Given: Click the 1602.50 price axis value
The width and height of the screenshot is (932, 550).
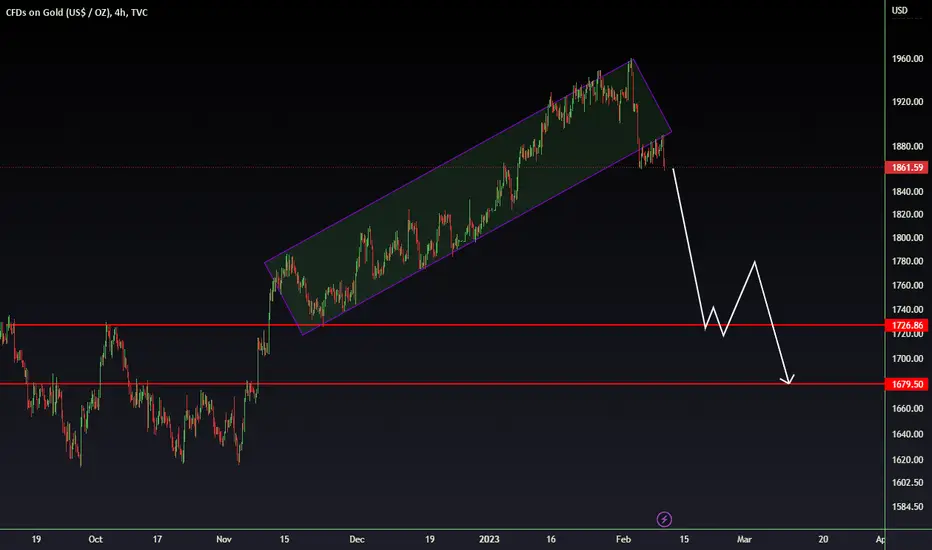Looking at the screenshot, I should [x=907, y=482].
